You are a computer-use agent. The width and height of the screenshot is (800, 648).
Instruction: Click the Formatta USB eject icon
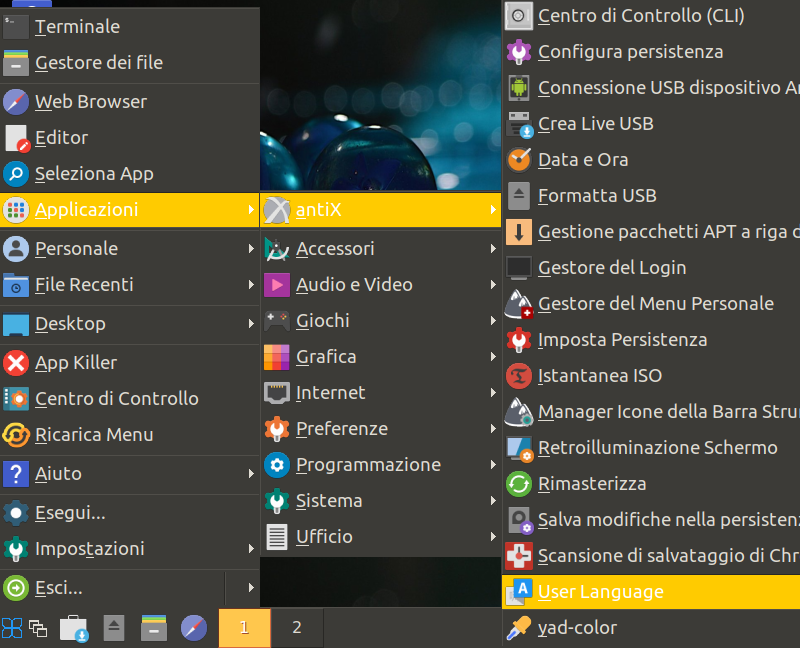(519, 196)
